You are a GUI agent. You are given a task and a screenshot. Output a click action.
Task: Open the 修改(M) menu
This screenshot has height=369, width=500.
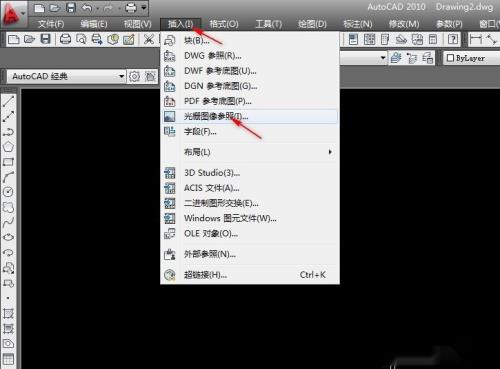click(x=404, y=24)
